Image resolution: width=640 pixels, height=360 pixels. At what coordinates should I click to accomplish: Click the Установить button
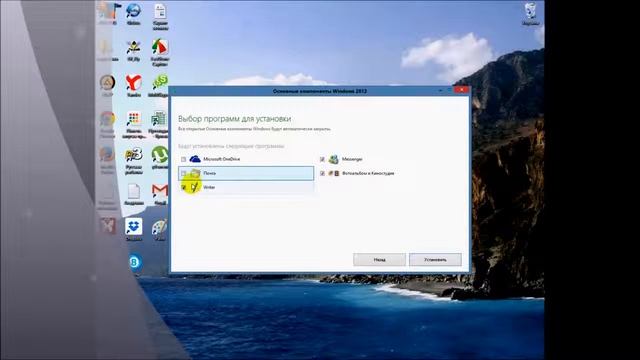(x=436, y=260)
